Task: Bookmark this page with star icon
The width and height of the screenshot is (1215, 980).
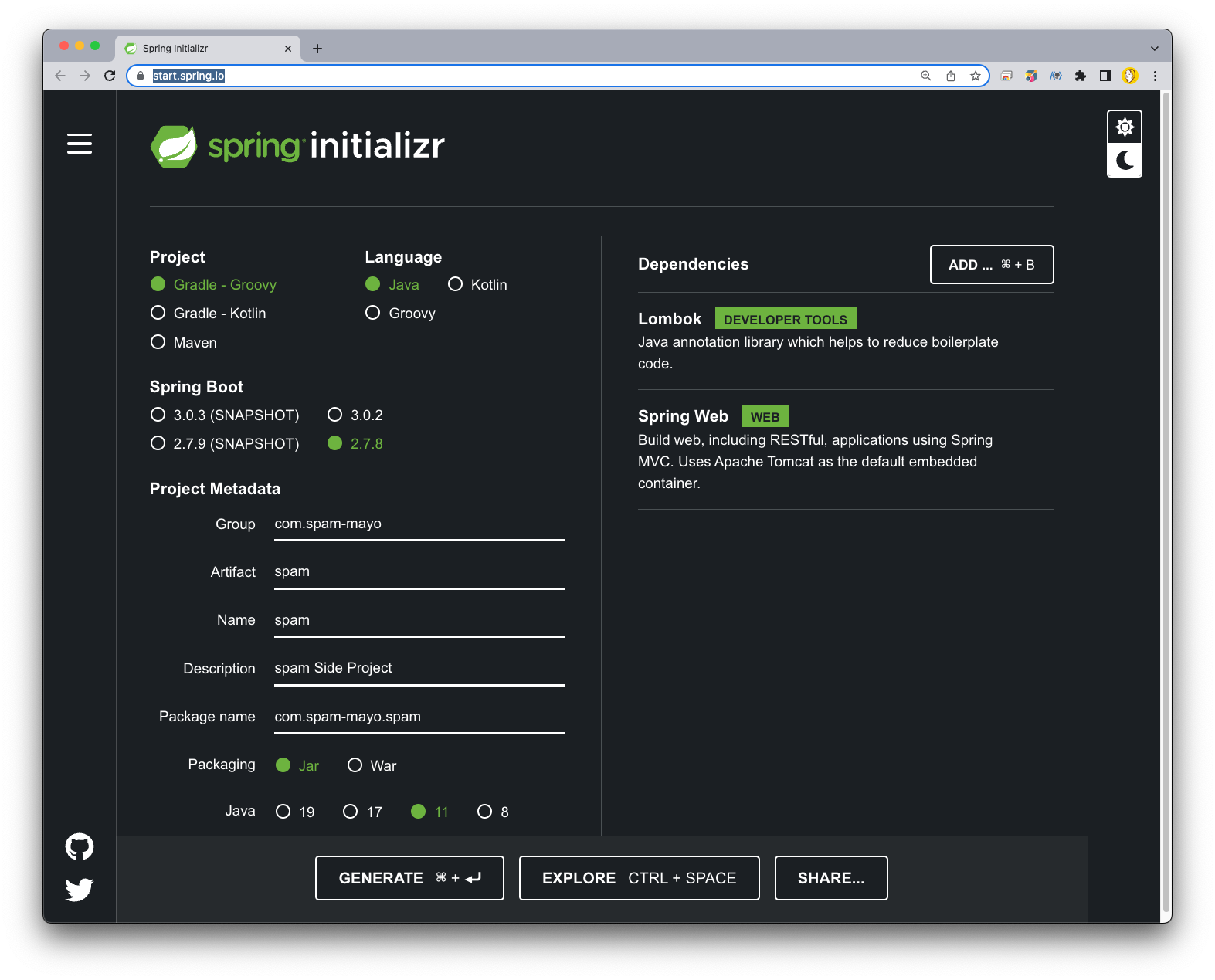Action: 976,76
